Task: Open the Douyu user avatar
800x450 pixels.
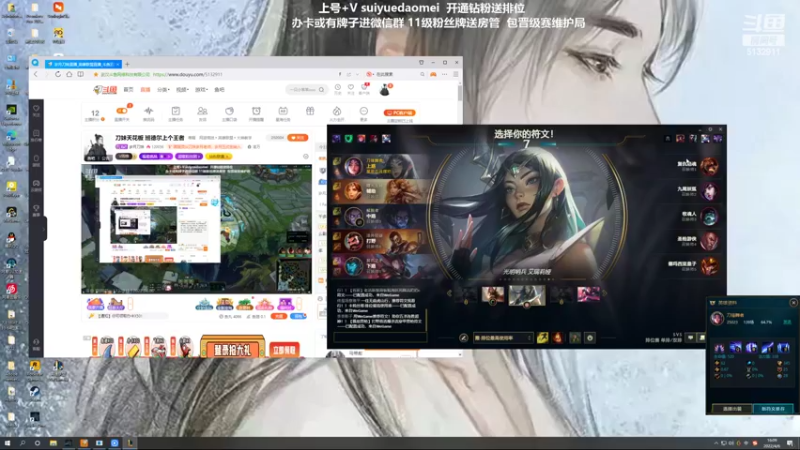Action: coord(385,90)
